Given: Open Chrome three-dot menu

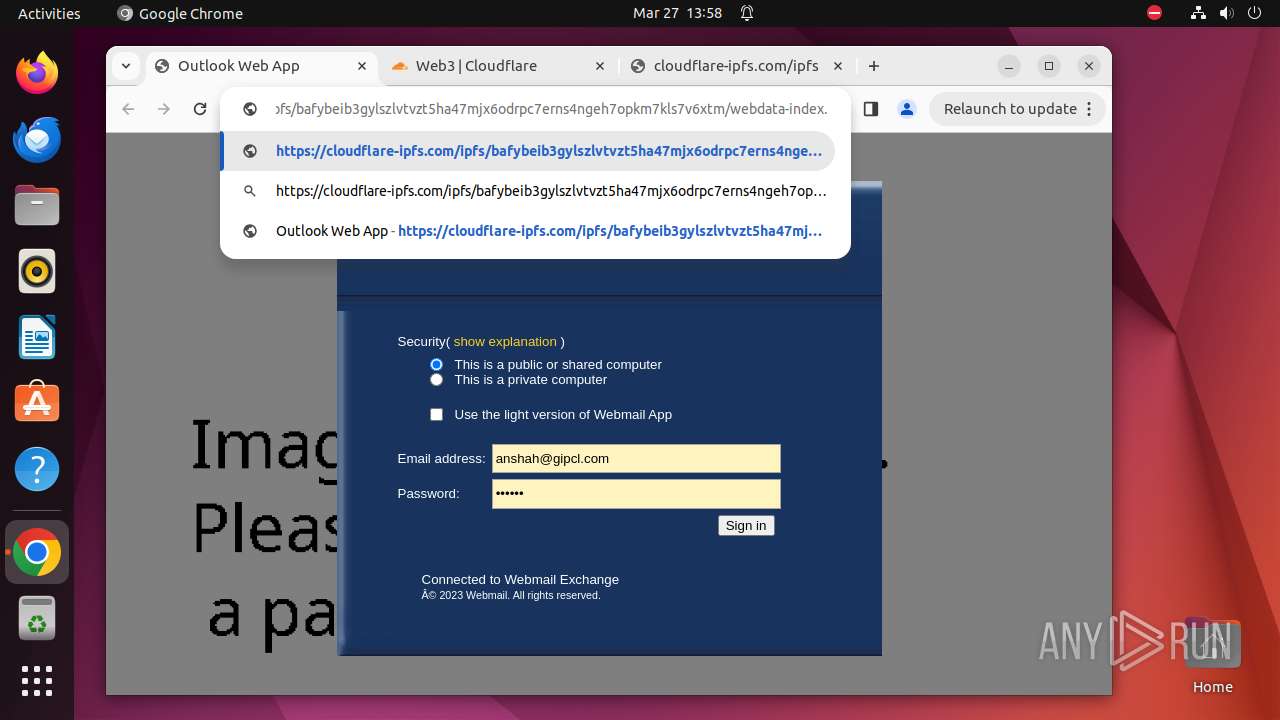Looking at the screenshot, I should pos(1089,109).
